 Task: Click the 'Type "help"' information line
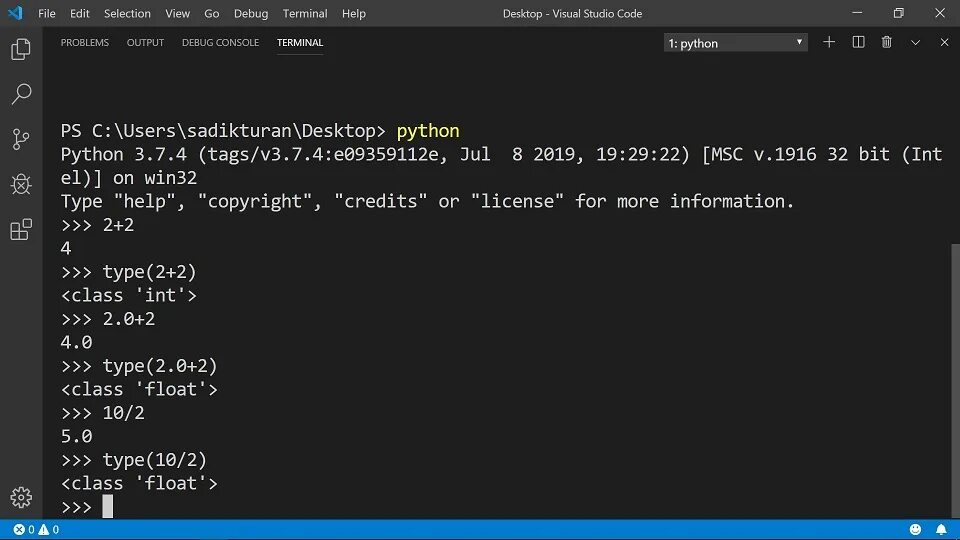(427, 201)
